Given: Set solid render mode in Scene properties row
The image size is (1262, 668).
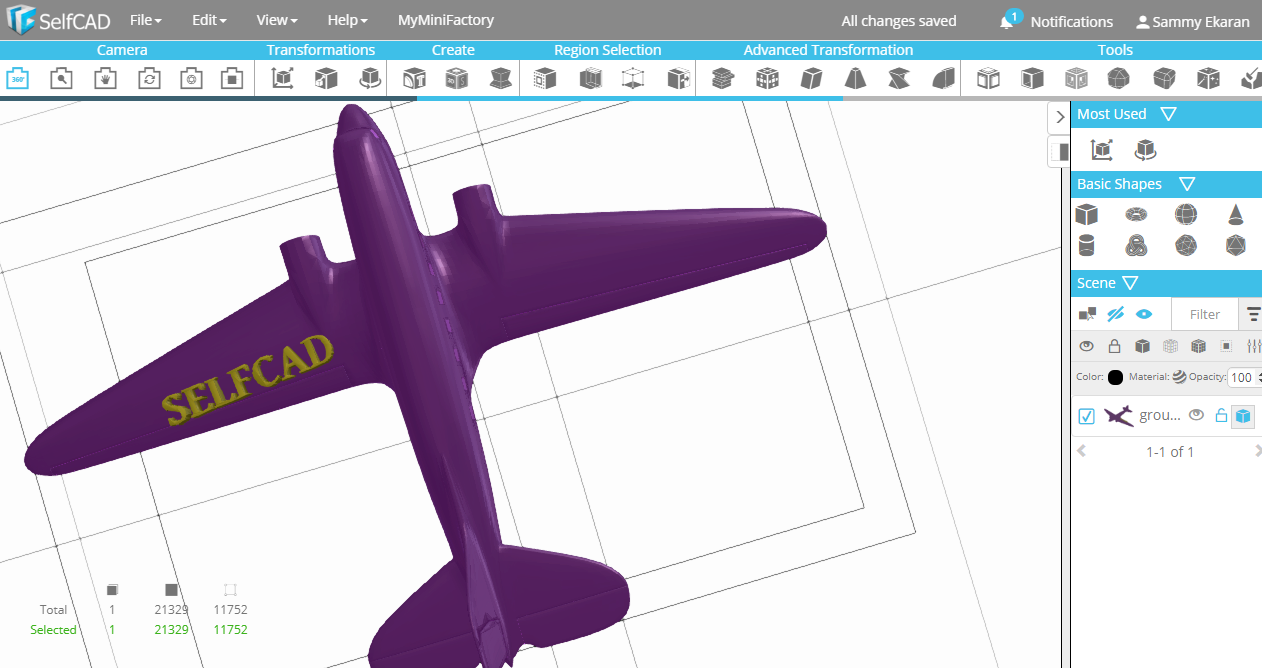Looking at the screenshot, I should 1143,346.
